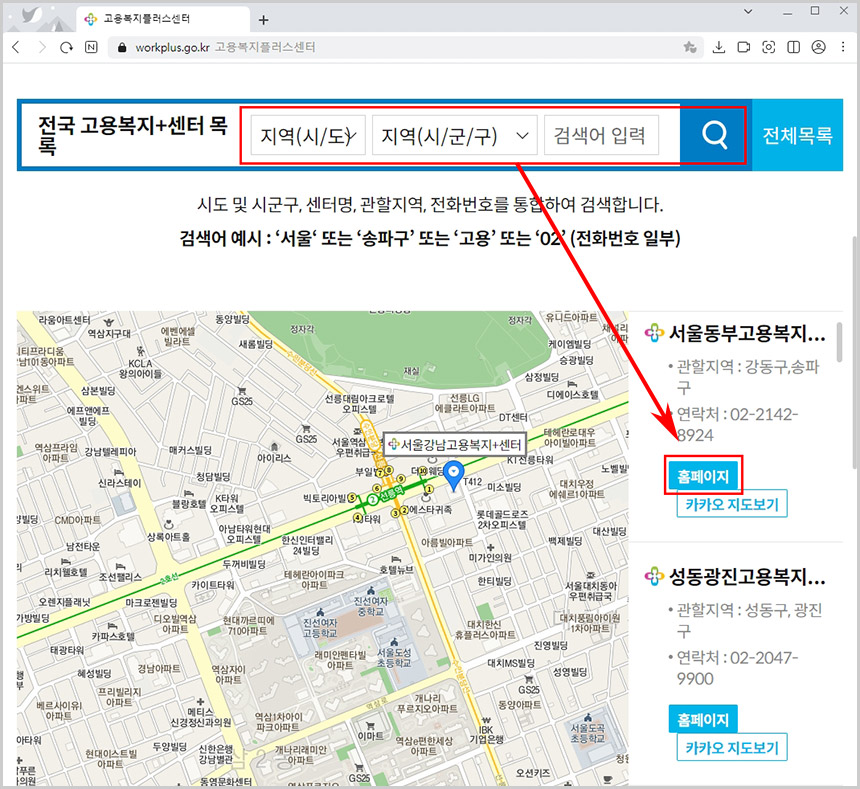This screenshot has height=789, width=860.
Task: Click the browser profile avatar icon
Action: coord(818,47)
